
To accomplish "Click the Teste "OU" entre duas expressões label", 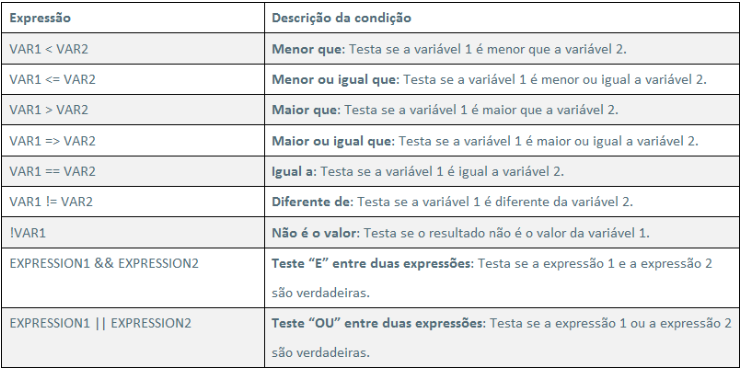I will (x=377, y=324).
